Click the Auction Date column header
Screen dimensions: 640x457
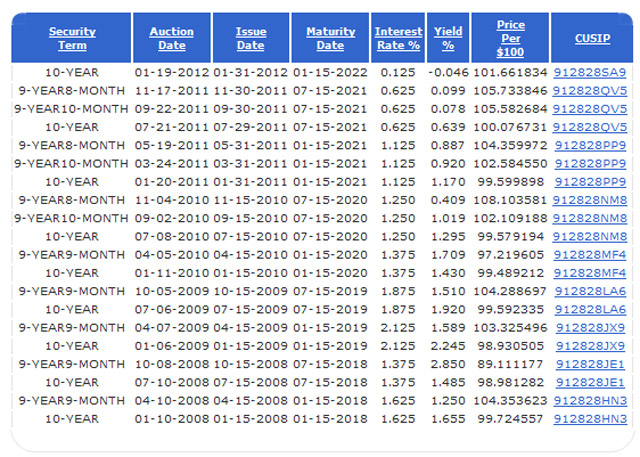(x=171, y=38)
